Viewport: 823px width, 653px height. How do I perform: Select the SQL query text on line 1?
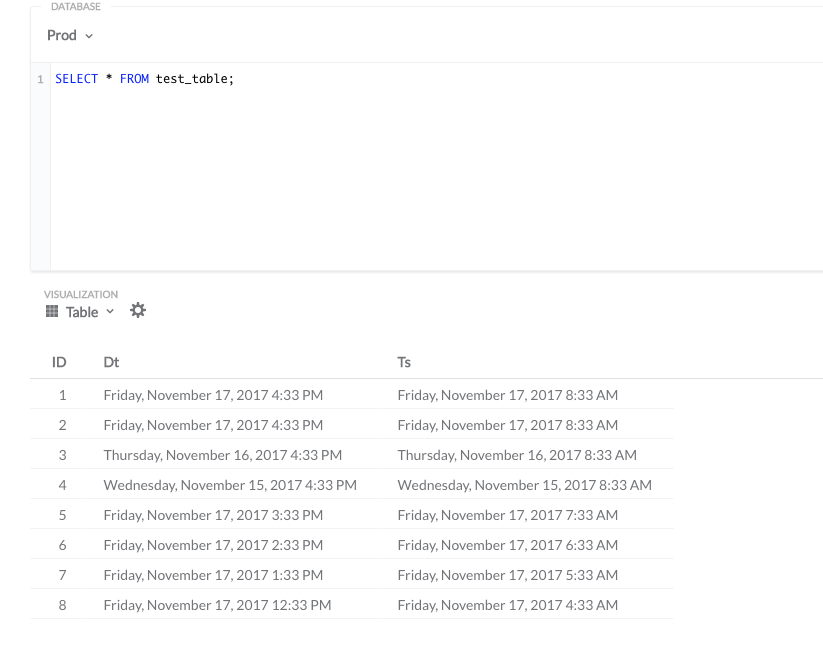(143, 78)
